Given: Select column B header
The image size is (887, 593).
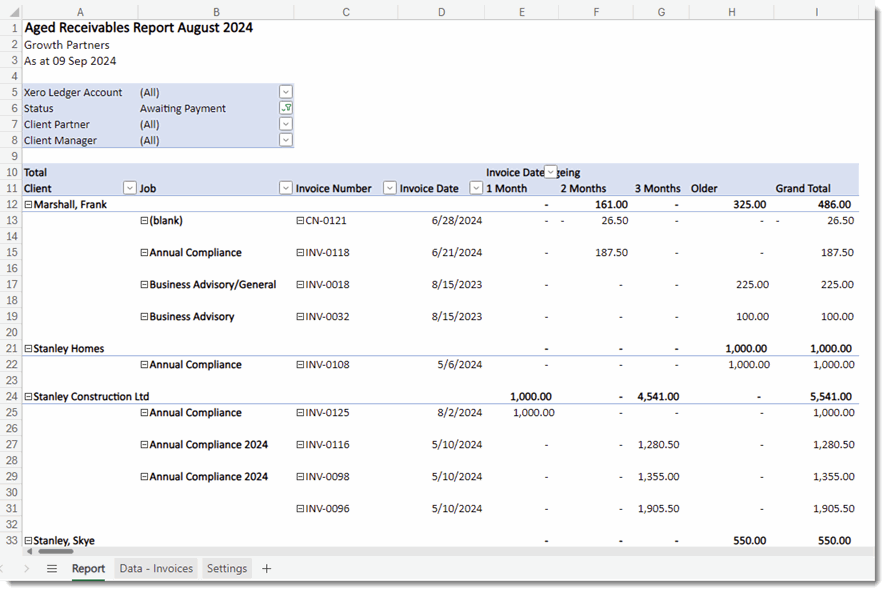Looking at the screenshot, I should click(x=216, y=12).
